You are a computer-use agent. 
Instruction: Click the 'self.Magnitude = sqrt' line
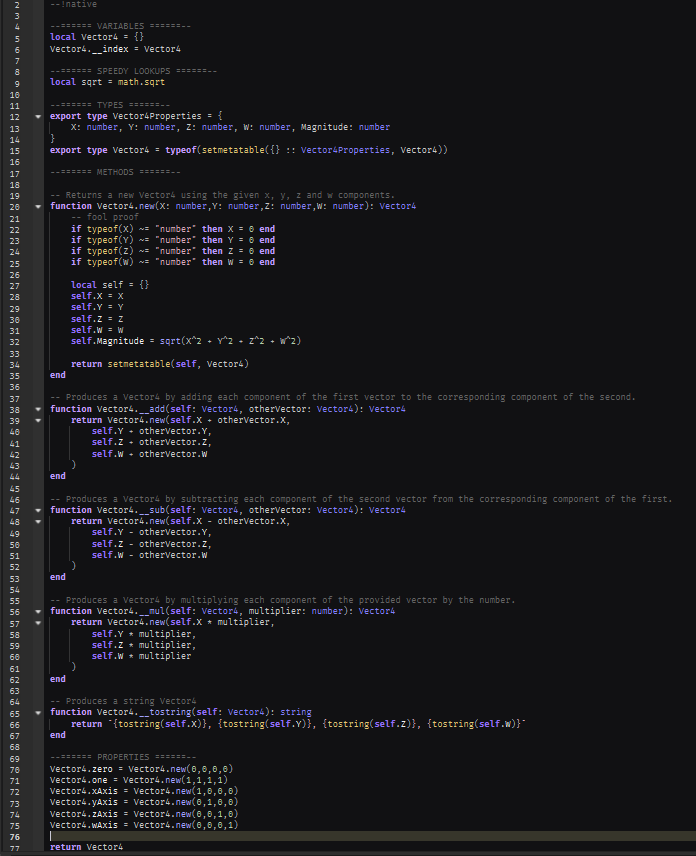pos(186,341)
